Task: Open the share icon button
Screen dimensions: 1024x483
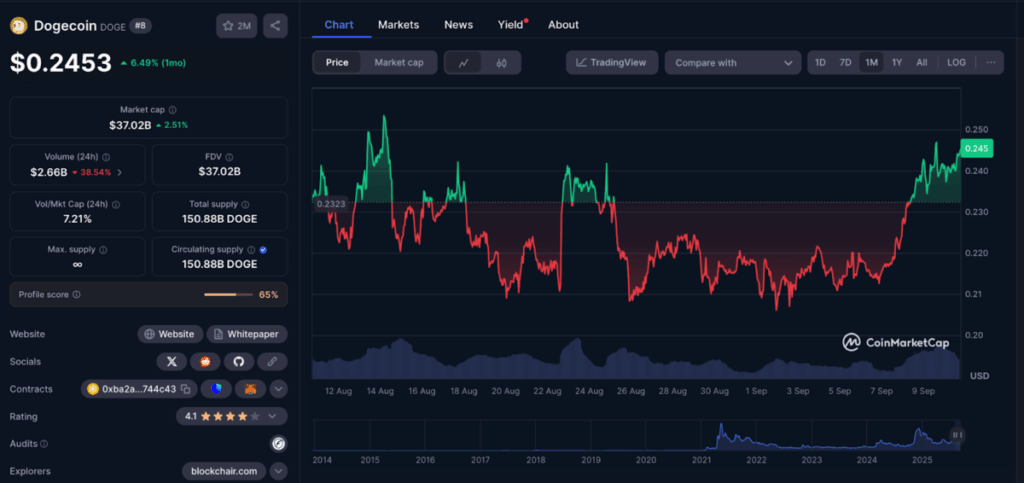Action: 275,26
